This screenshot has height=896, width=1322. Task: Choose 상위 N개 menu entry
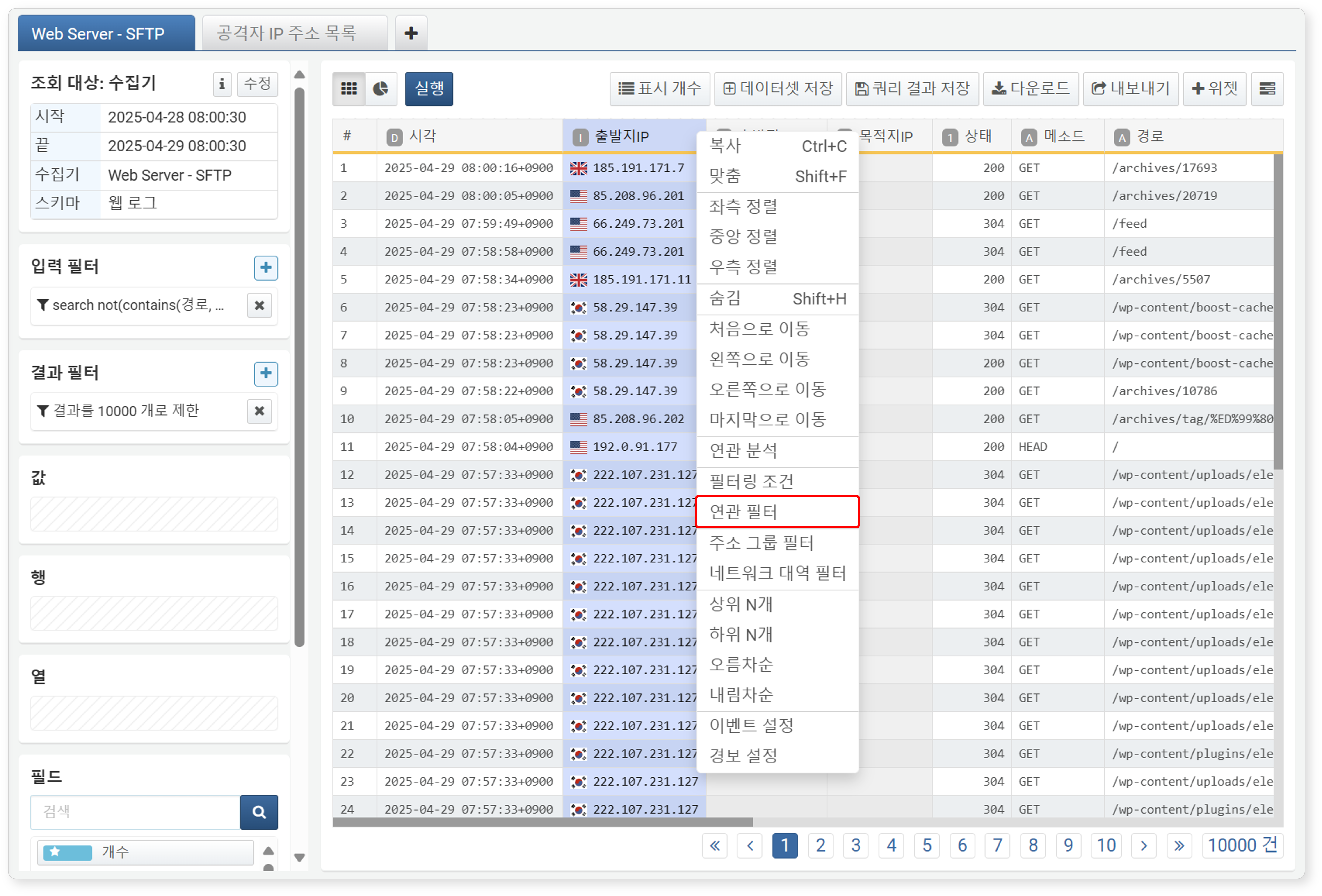(x=778, y=604)
